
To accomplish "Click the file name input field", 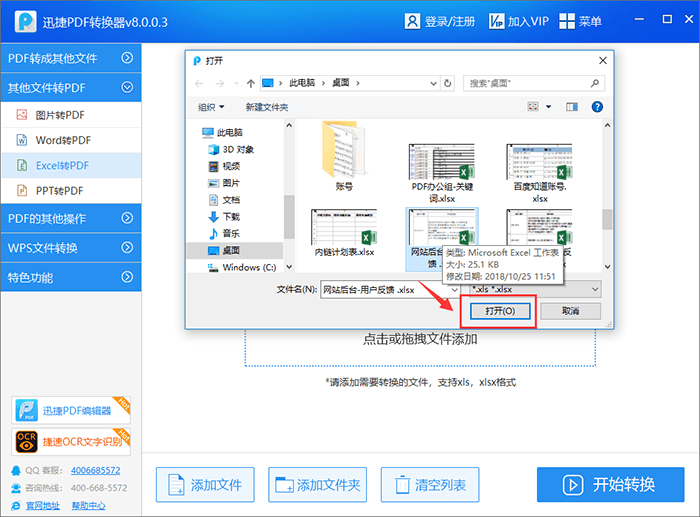I will point(385,290).
